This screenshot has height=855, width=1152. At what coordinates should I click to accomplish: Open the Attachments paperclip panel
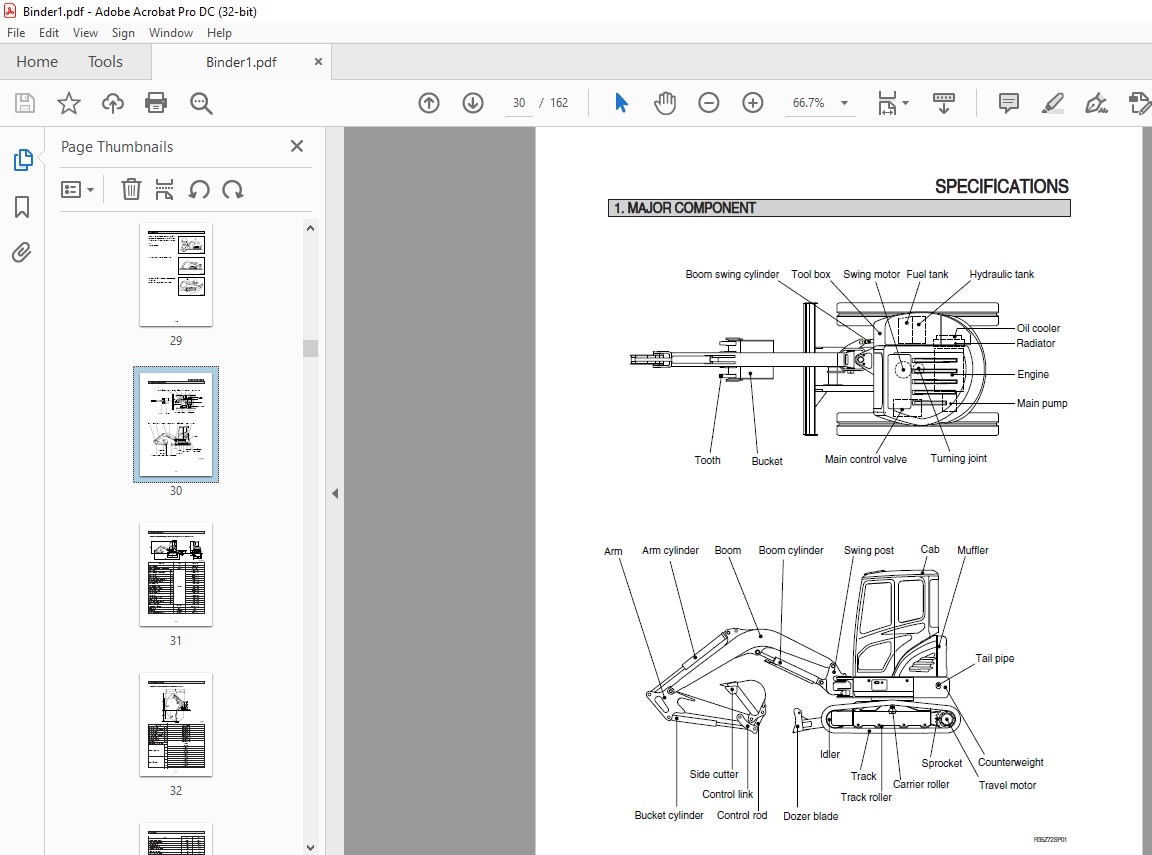(x=22, y=253)
